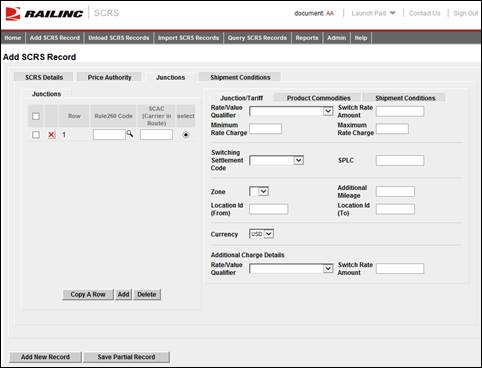Open the Currency USD dropdown
This screenshot has height=368, width=482.
point(261,234)
